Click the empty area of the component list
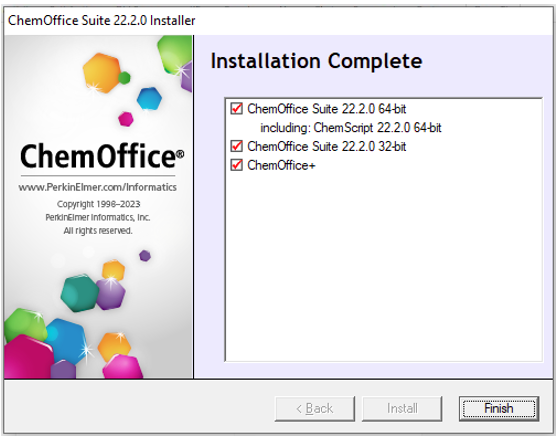This screenshot has height=438, width=556. point(384,266)
